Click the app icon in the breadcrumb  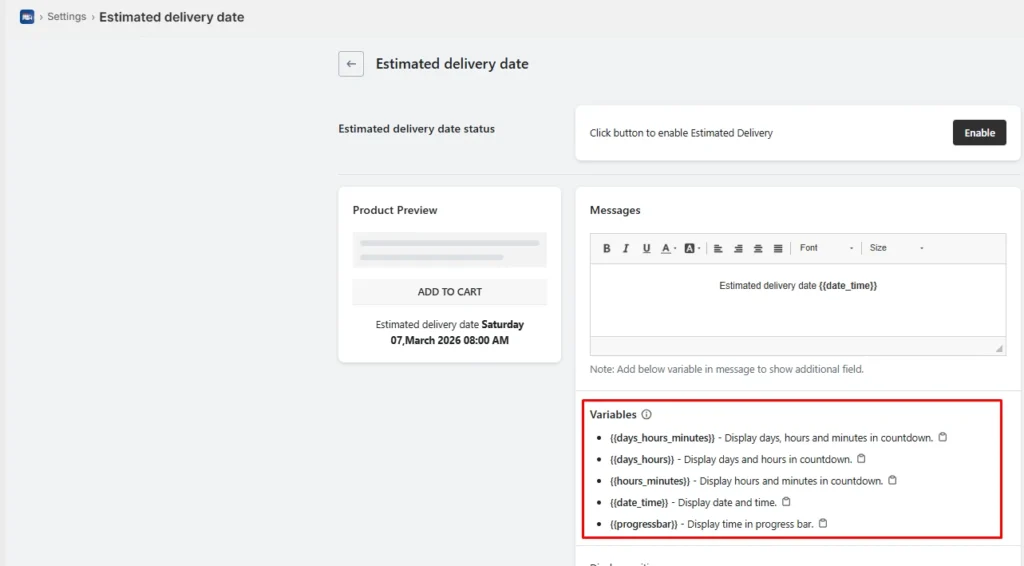tap(27, 17)
